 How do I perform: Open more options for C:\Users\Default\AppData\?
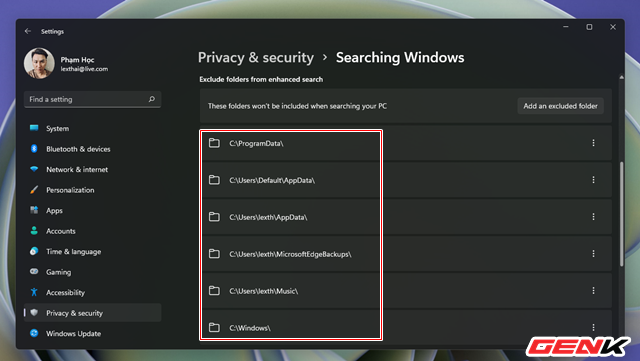pyautogui.click(x=593, y=180)
